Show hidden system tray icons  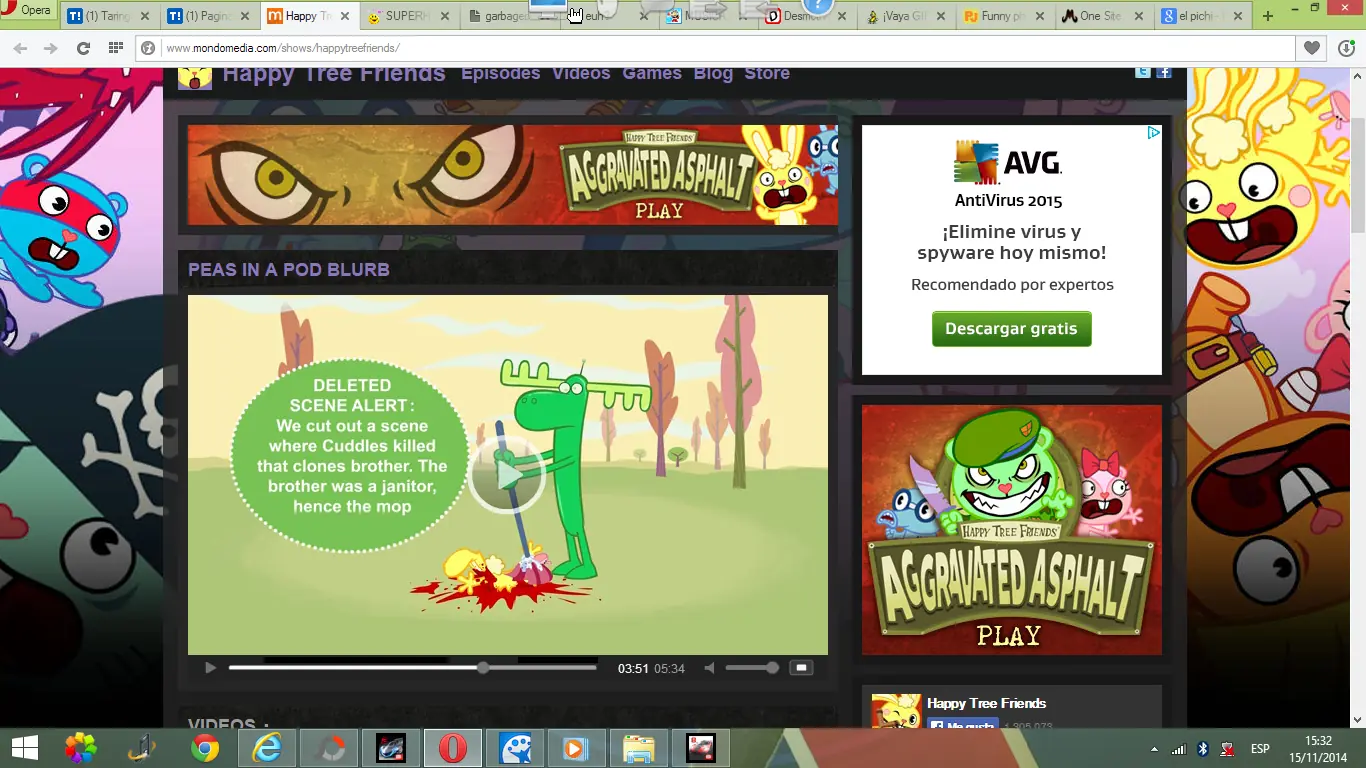click(x=1154, y=749)
